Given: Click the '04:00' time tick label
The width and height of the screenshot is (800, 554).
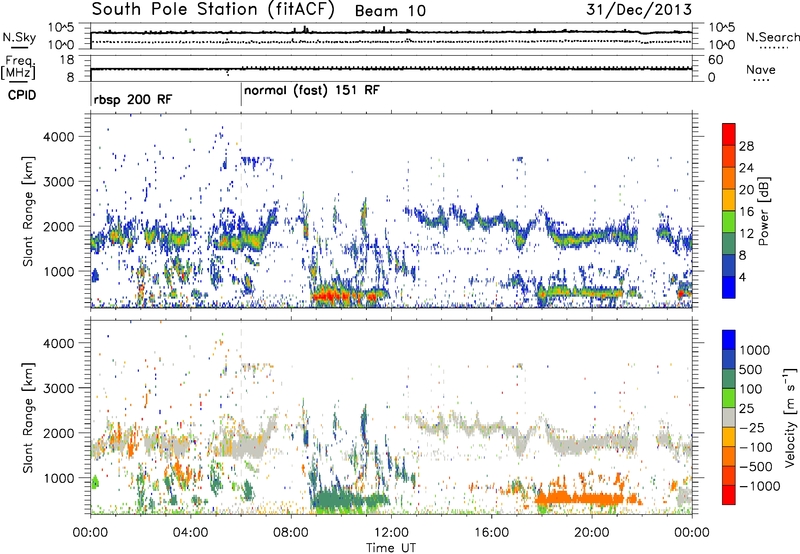Looking at the screenshot, I should click(190, 533).
